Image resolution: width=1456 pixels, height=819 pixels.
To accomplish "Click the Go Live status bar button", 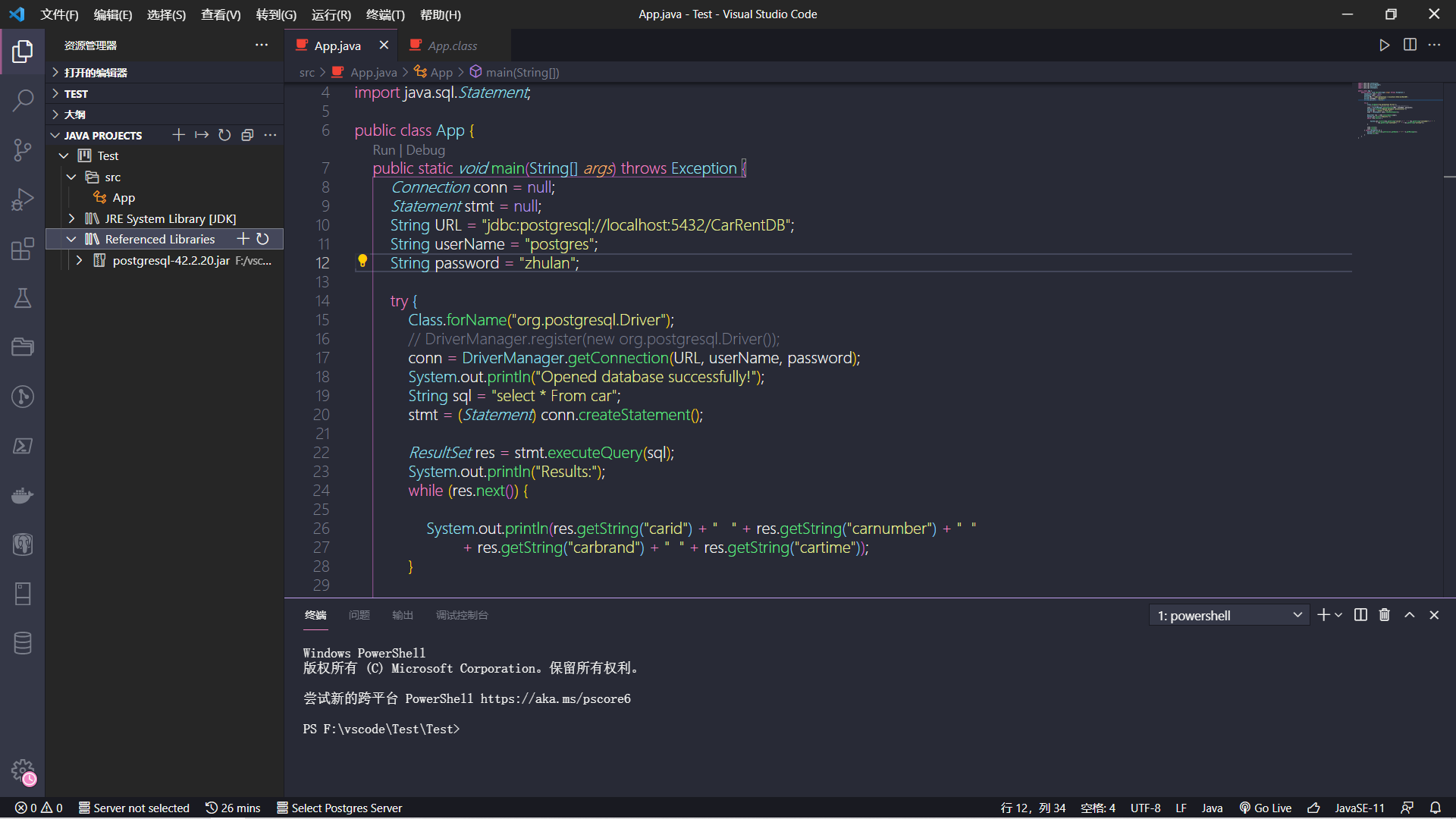I will click(x=1265, y=808).
